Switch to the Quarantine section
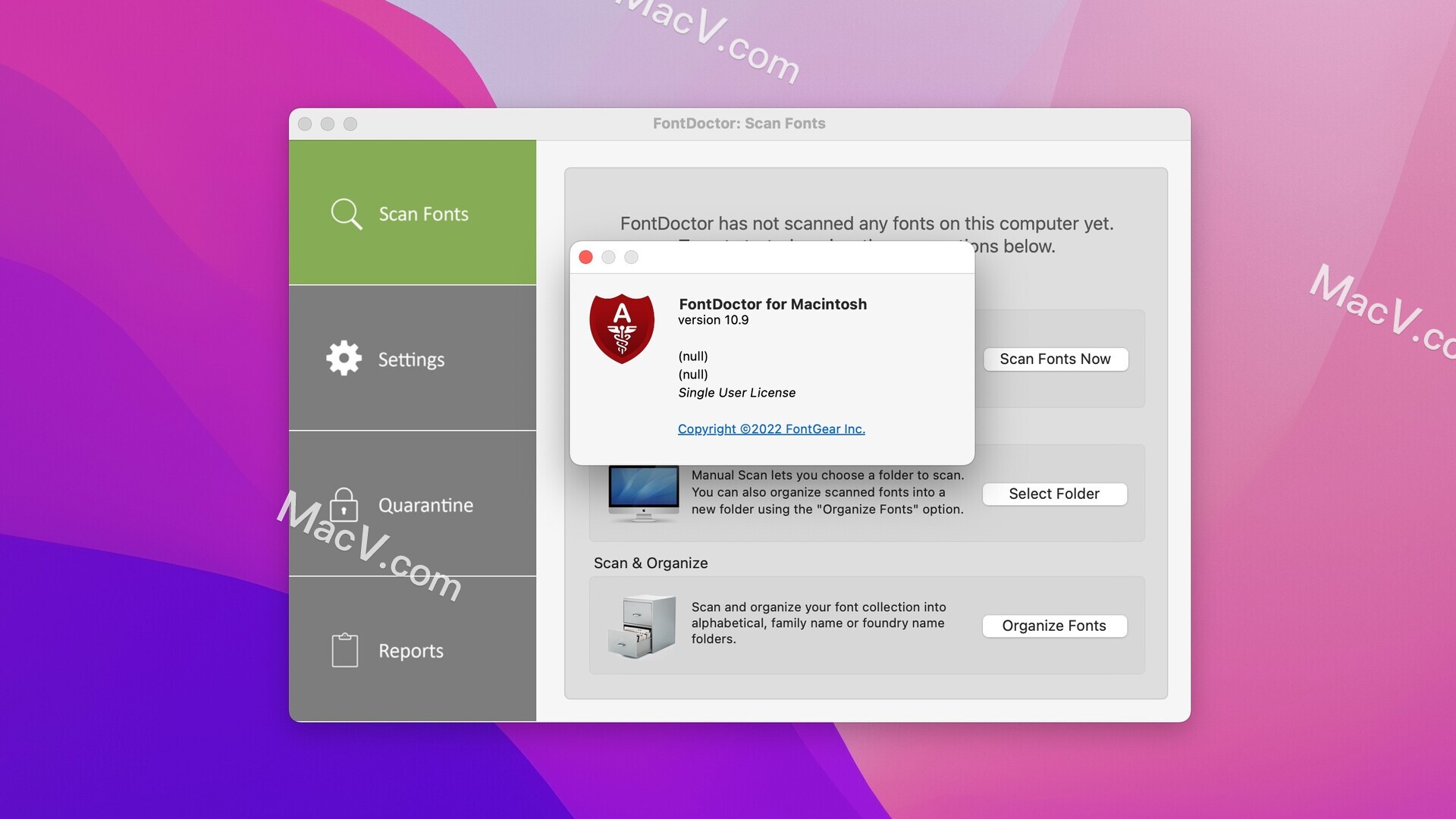1456x819 pixels. pos(413,504)
